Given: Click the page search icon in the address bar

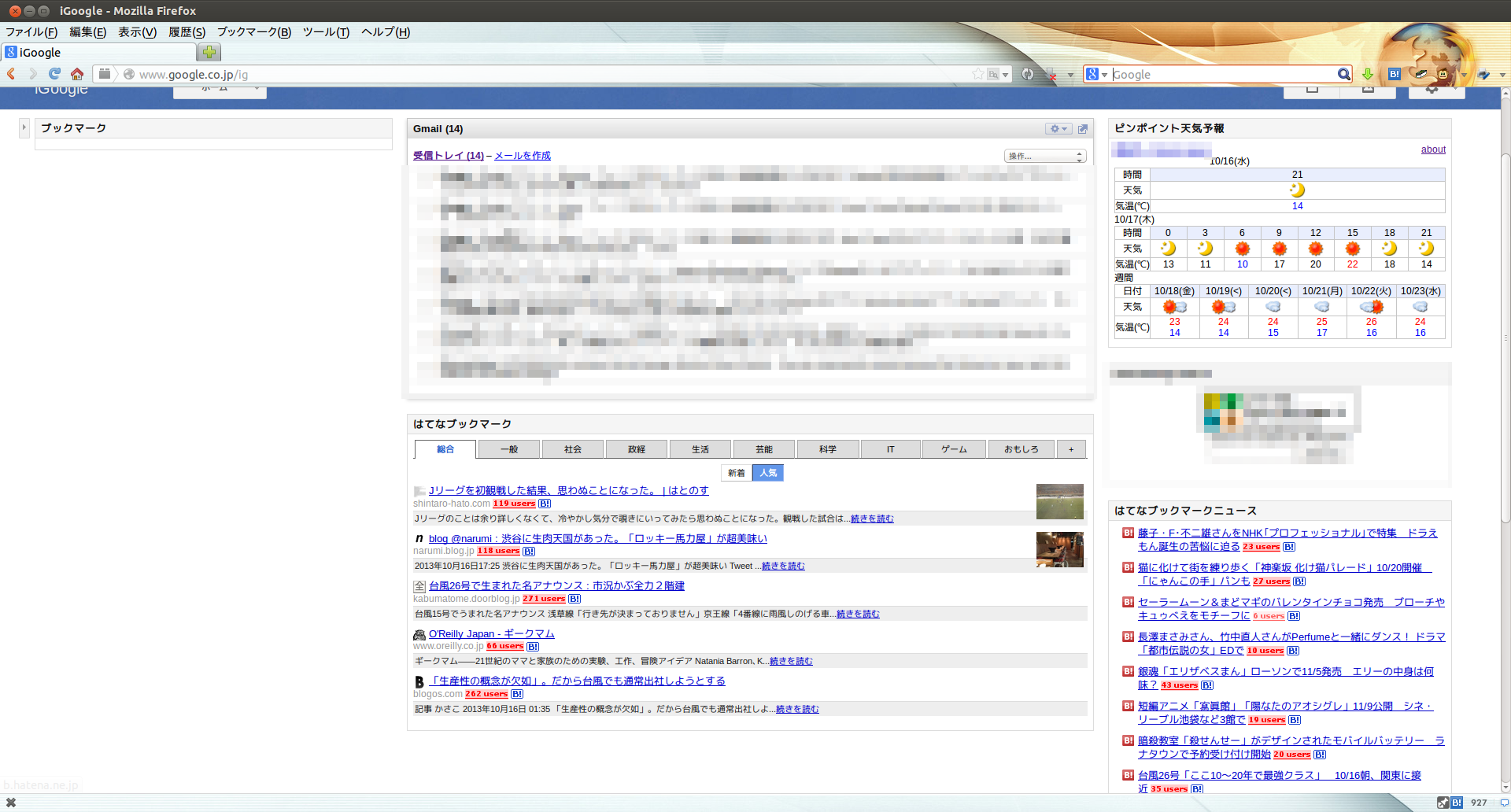Looking at the screenshot, I should pyautogui.click(x=993, y=74).
